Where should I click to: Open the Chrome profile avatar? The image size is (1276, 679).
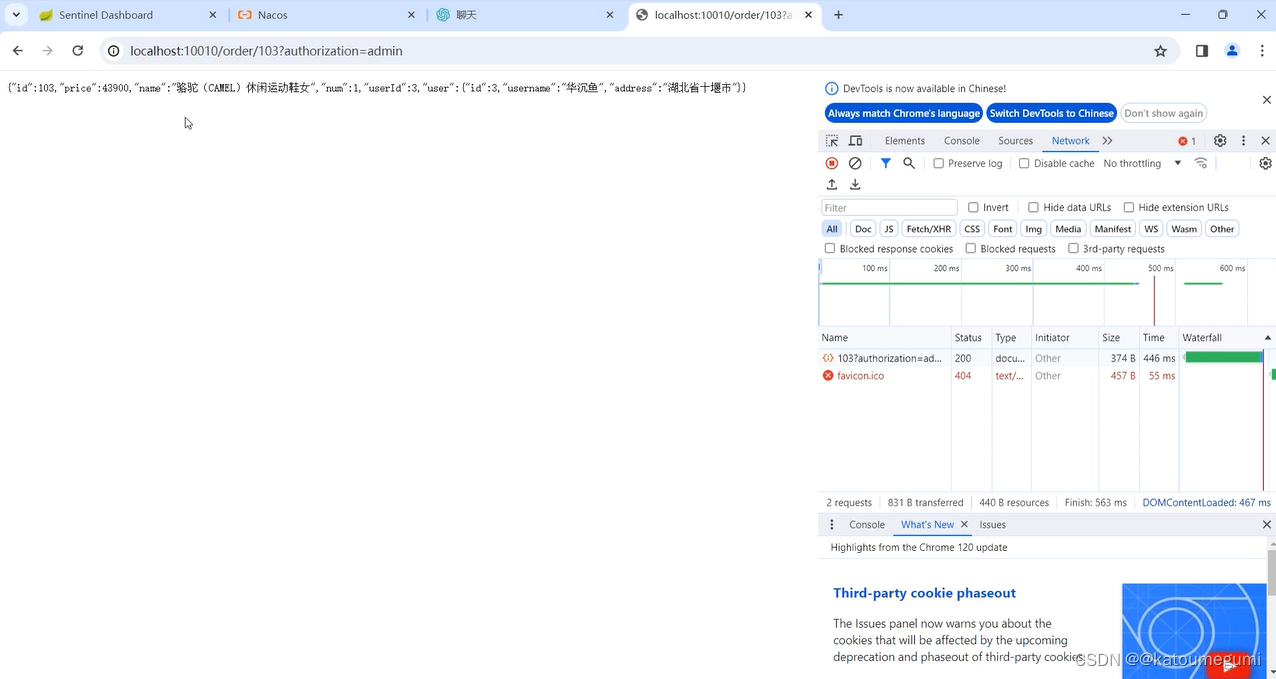pyautogui.click(x=1232, y=51)
